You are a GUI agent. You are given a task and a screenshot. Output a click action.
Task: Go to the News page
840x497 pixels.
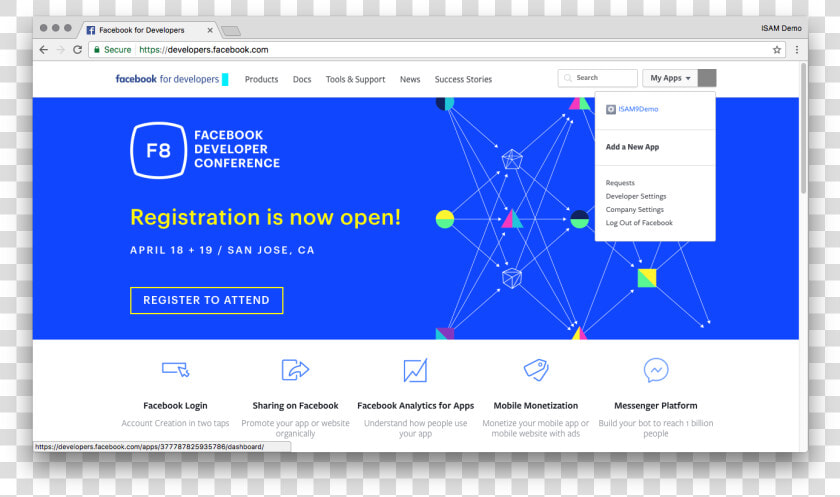[x=410, y=79]
